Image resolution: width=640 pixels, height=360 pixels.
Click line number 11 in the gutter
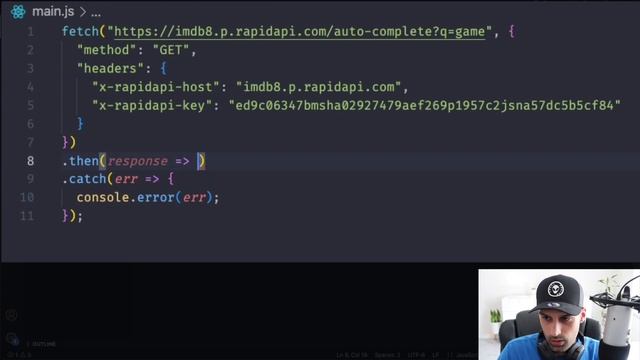(x=27, y=216)
